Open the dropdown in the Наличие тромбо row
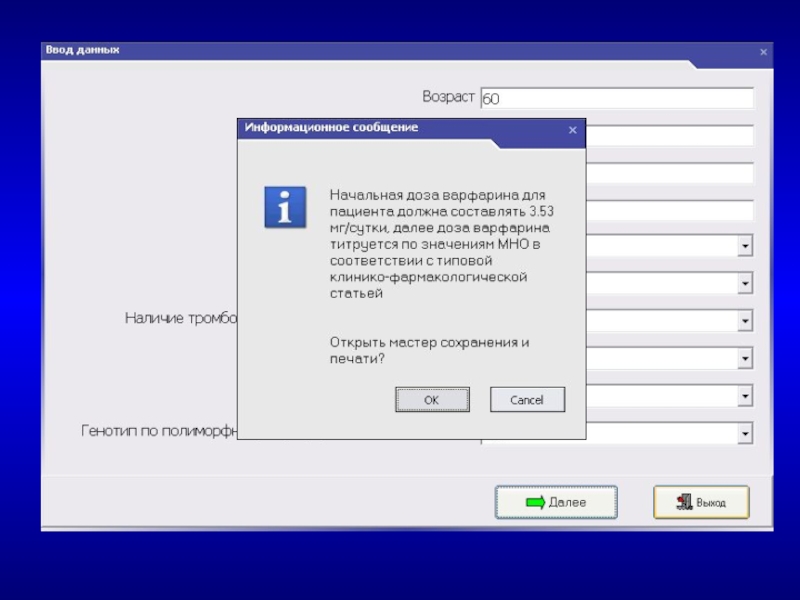 pos(745,321)
